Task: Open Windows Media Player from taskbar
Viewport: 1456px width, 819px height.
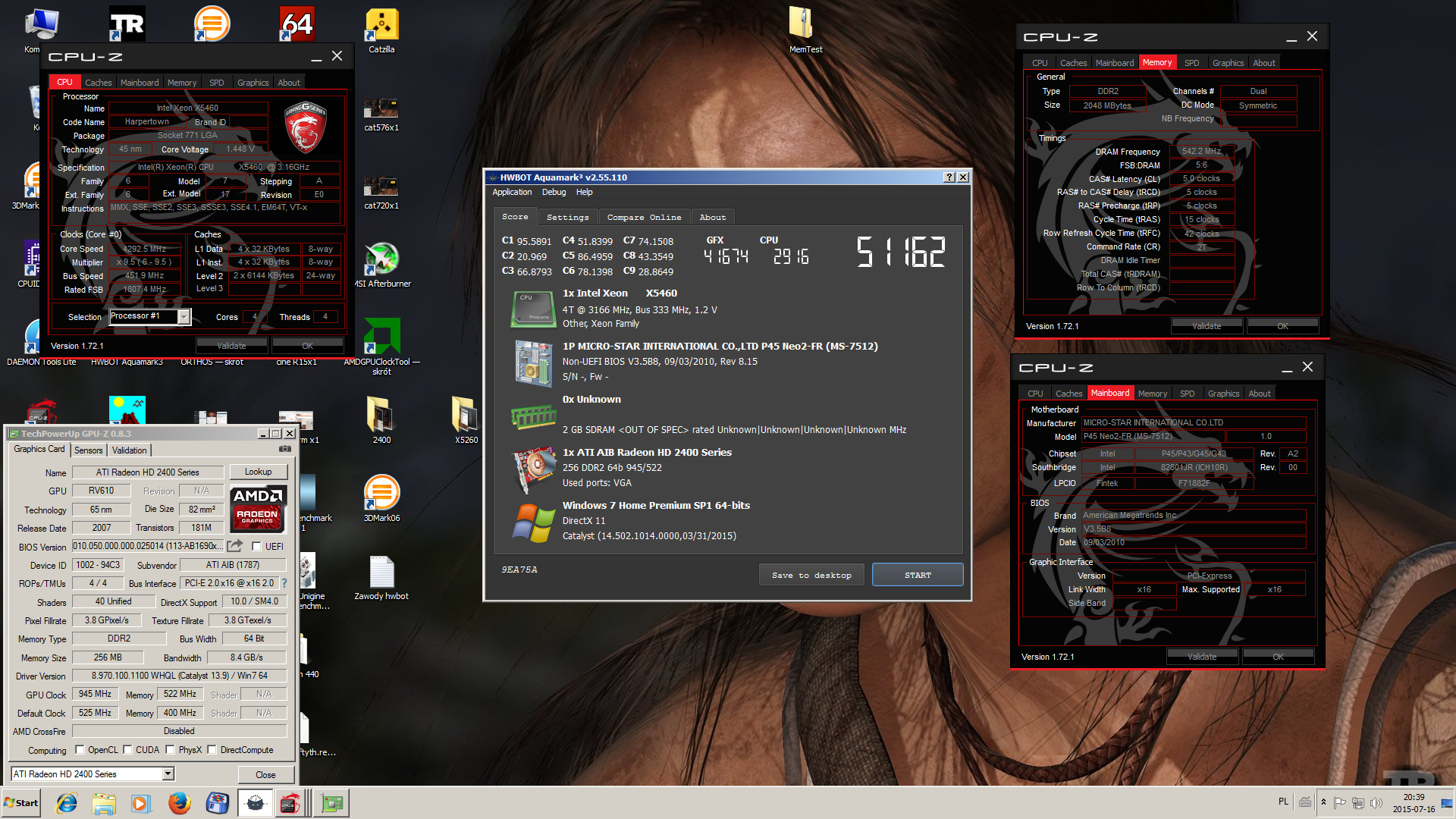Action: pyautogui.click(x=141, y=803)
